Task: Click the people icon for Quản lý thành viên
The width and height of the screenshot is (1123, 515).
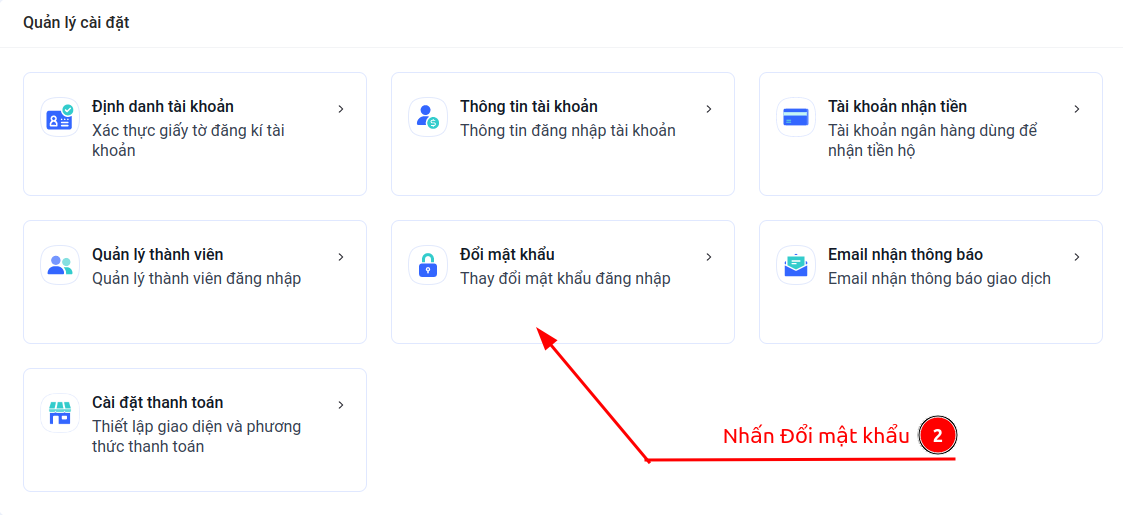Action: click(60, 265)
